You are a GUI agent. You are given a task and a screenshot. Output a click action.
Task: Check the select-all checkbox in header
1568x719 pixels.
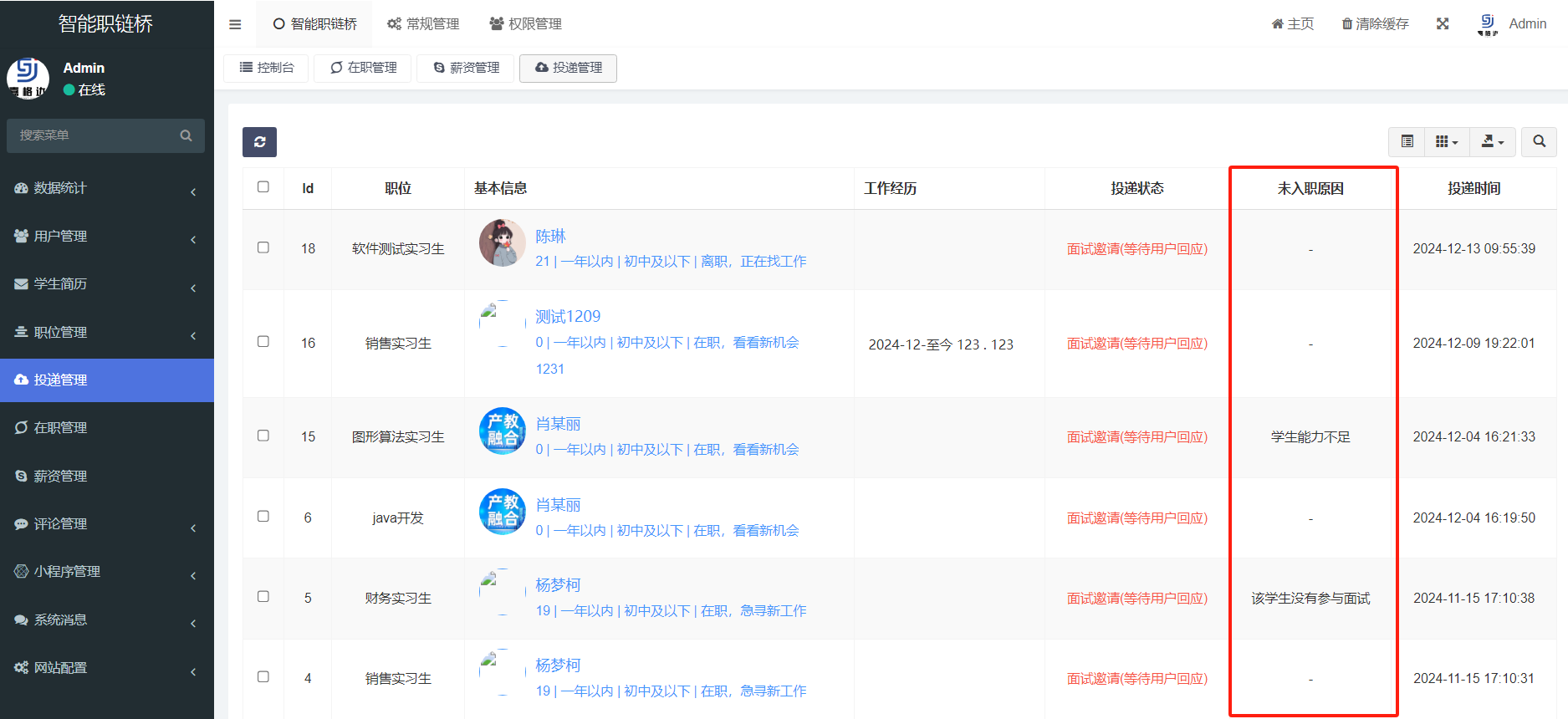pos(263,187)
